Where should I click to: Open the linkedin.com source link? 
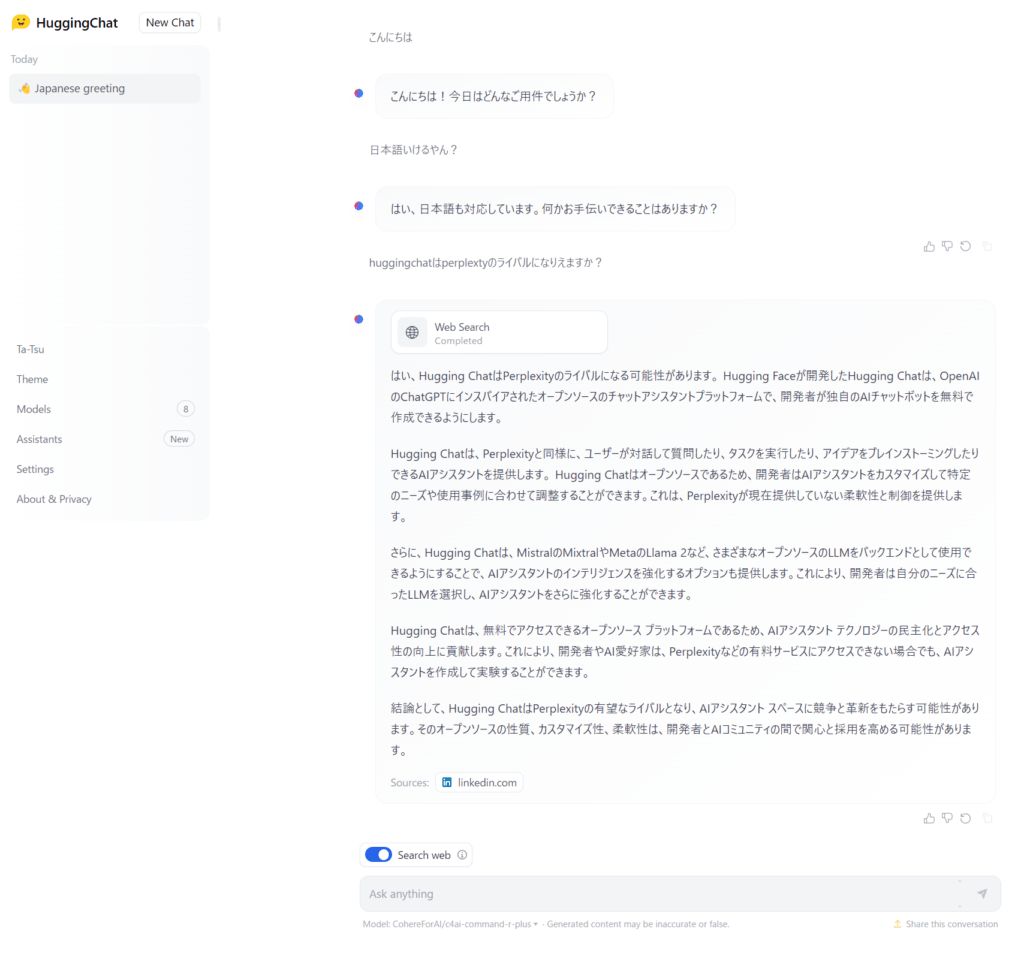[x=479, y=783]
